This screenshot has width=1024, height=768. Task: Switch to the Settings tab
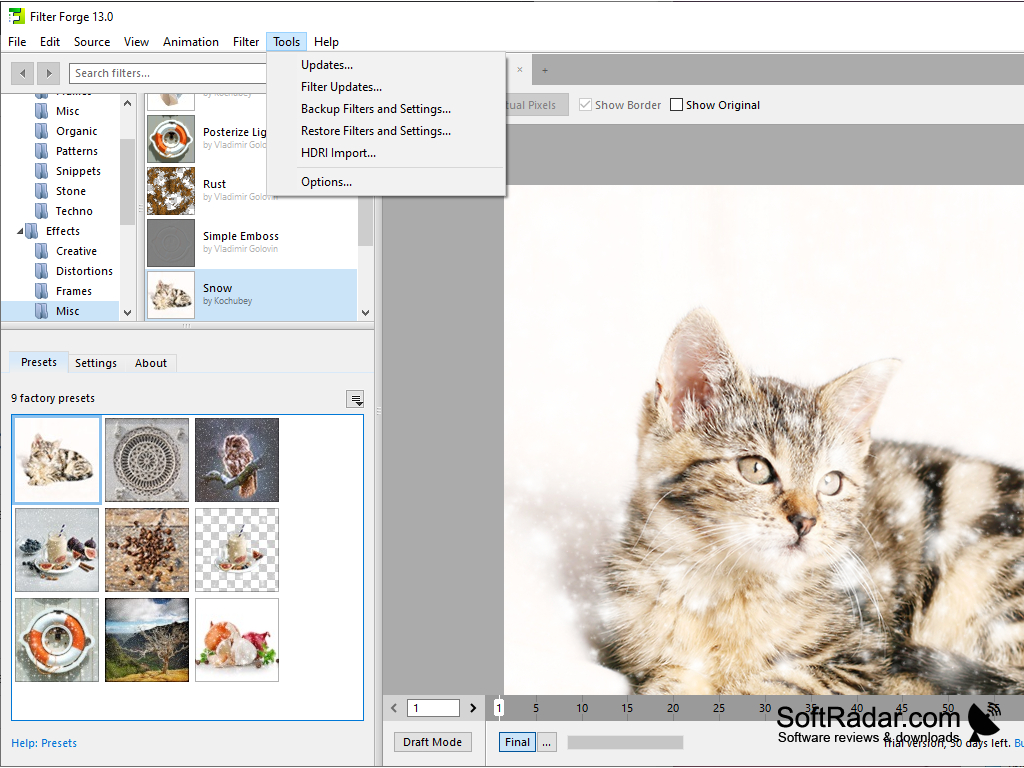(x=95, y=363)
